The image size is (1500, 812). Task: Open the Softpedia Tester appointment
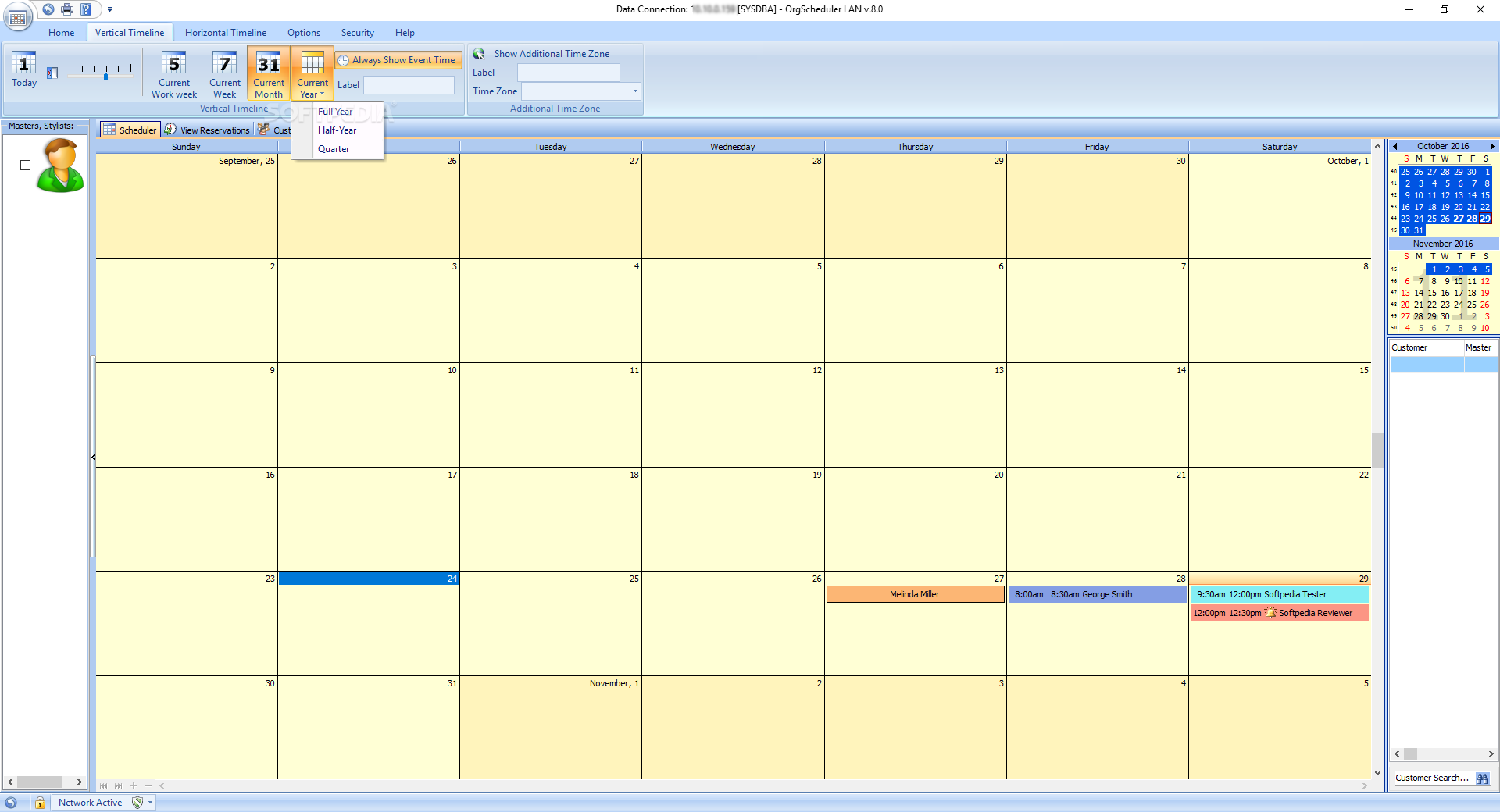click(x=1279, y=594)
